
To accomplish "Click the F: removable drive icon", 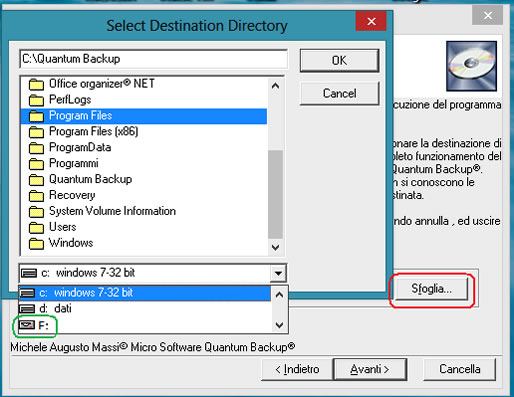I will coord(27,324).
